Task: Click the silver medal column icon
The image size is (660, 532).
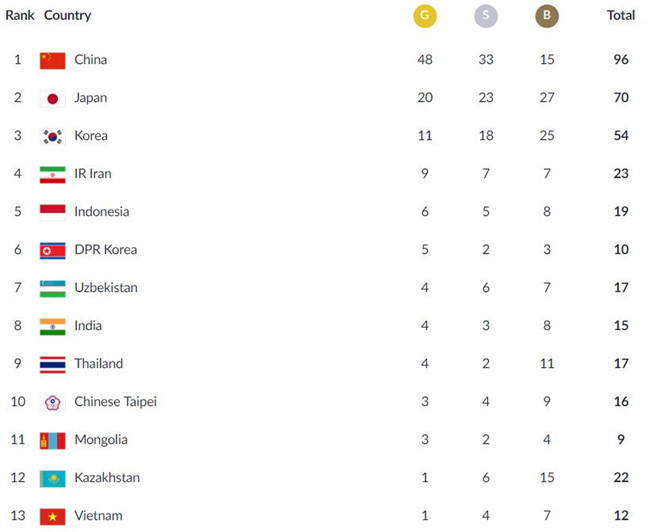Action: coord(486,16)
